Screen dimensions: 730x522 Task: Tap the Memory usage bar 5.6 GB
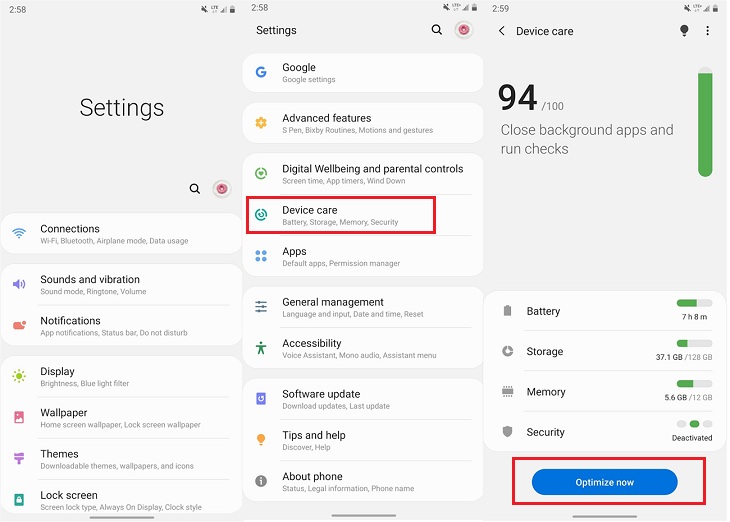[694, 384]
